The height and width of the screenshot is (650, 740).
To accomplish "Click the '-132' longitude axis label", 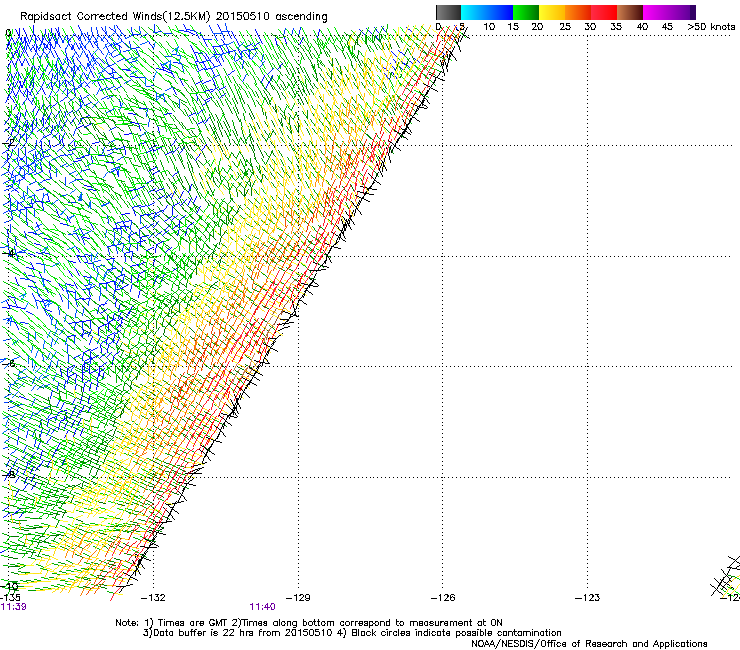I will pos(153,598).
